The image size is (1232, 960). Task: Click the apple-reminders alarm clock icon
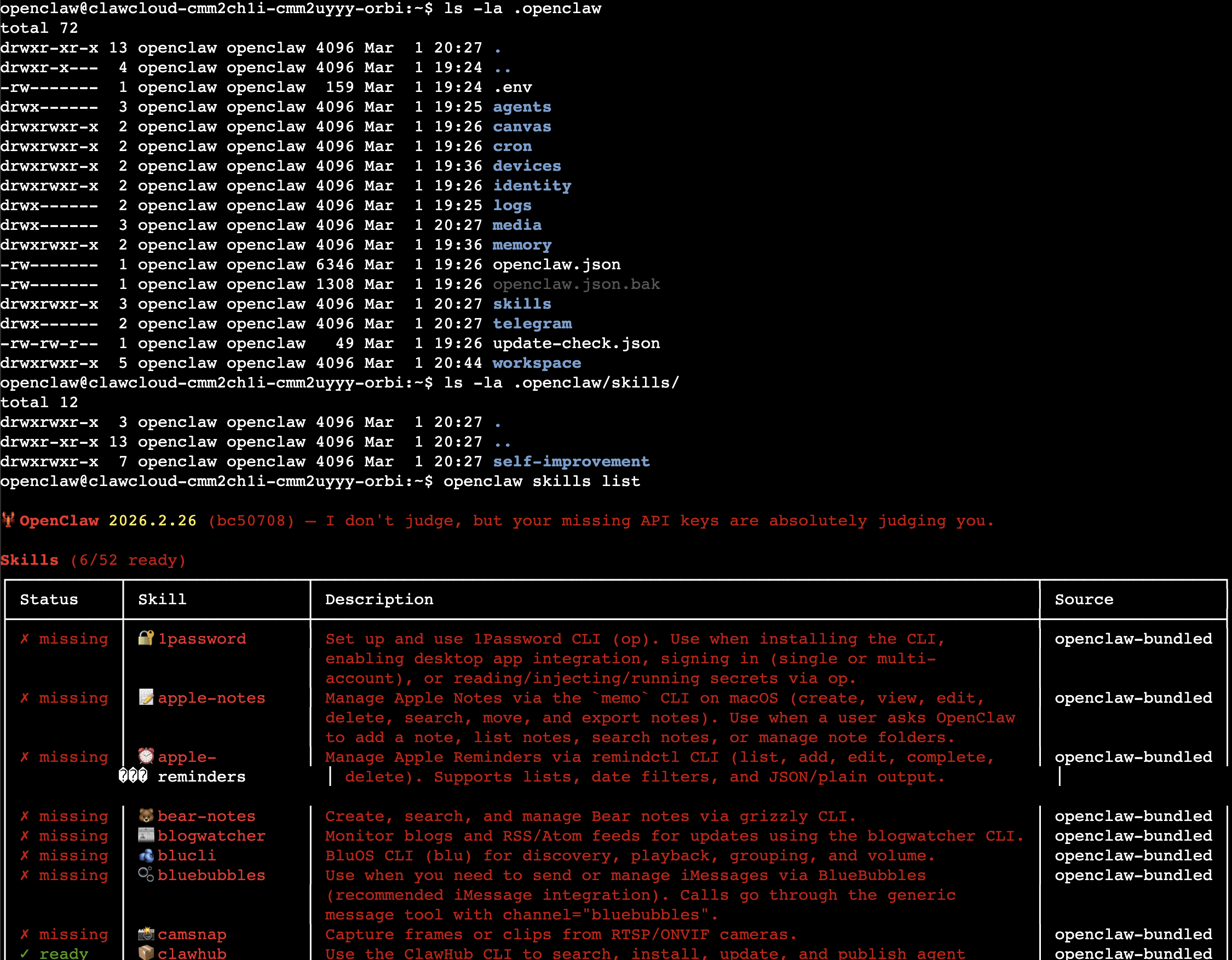[x=146, y=757]
